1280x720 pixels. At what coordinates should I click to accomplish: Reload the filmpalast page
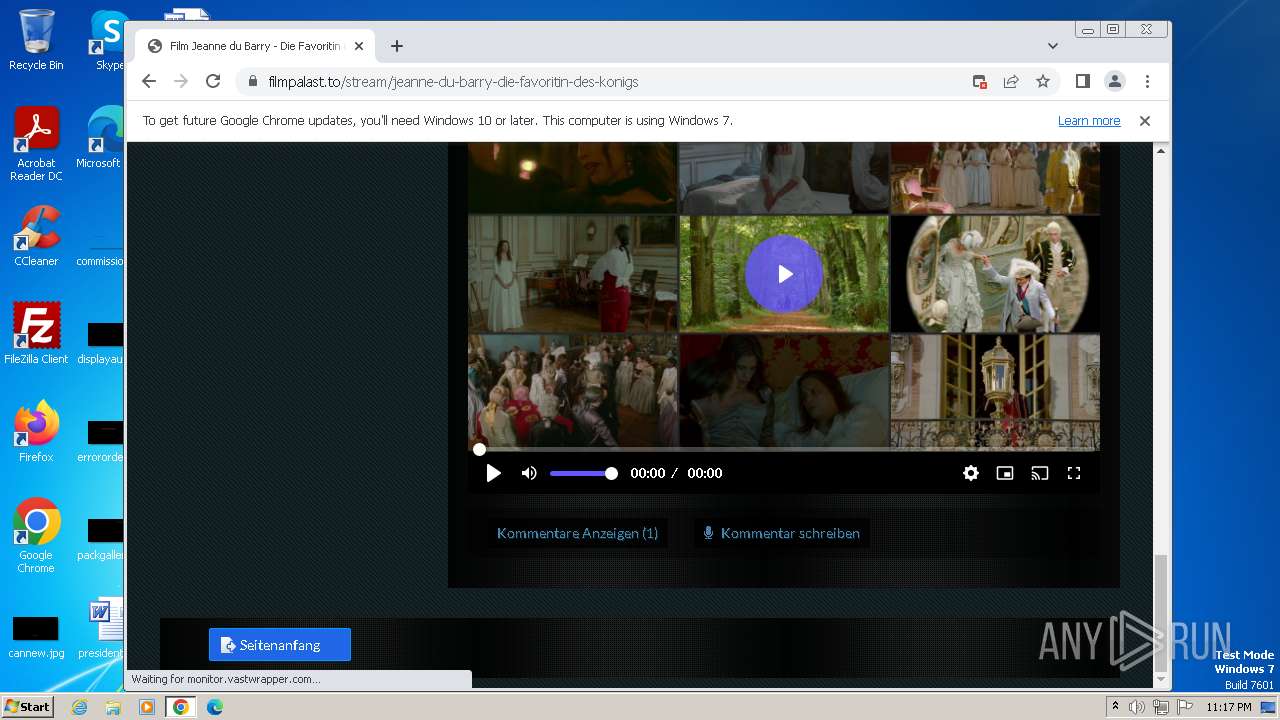[213, 82]
